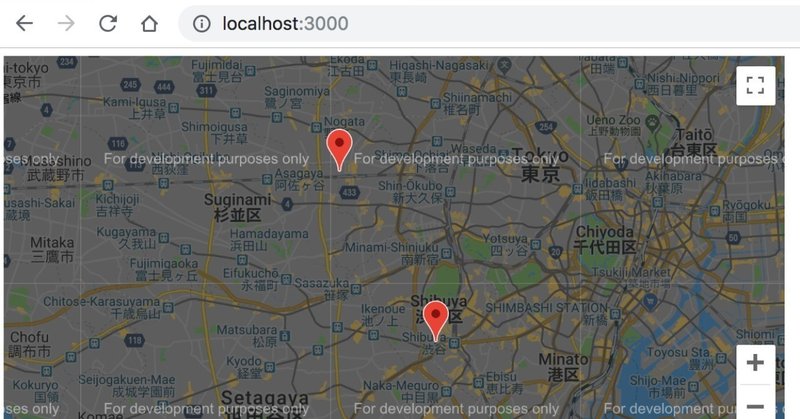This screenshot has width=800, height=419.
Task: Click the Kyodo station label
Action: coord(244,366)
